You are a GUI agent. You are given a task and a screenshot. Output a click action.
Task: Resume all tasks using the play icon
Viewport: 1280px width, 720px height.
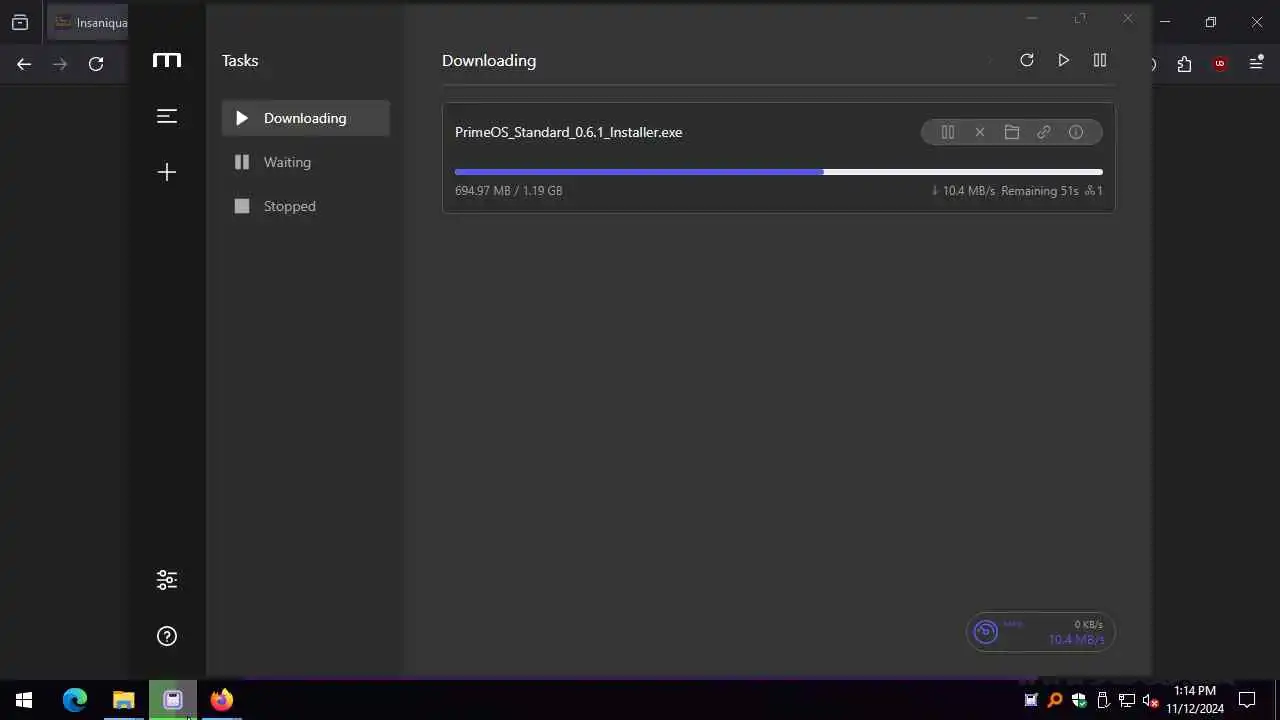[x=1063, y=60]
